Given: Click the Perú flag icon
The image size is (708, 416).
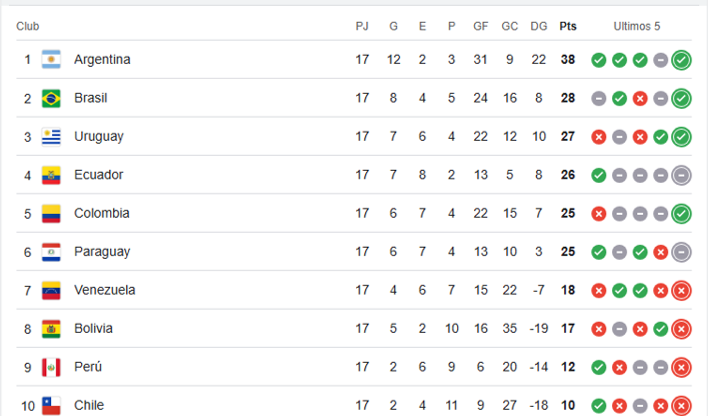Looking at the screenshot, I should pos(51,367).
